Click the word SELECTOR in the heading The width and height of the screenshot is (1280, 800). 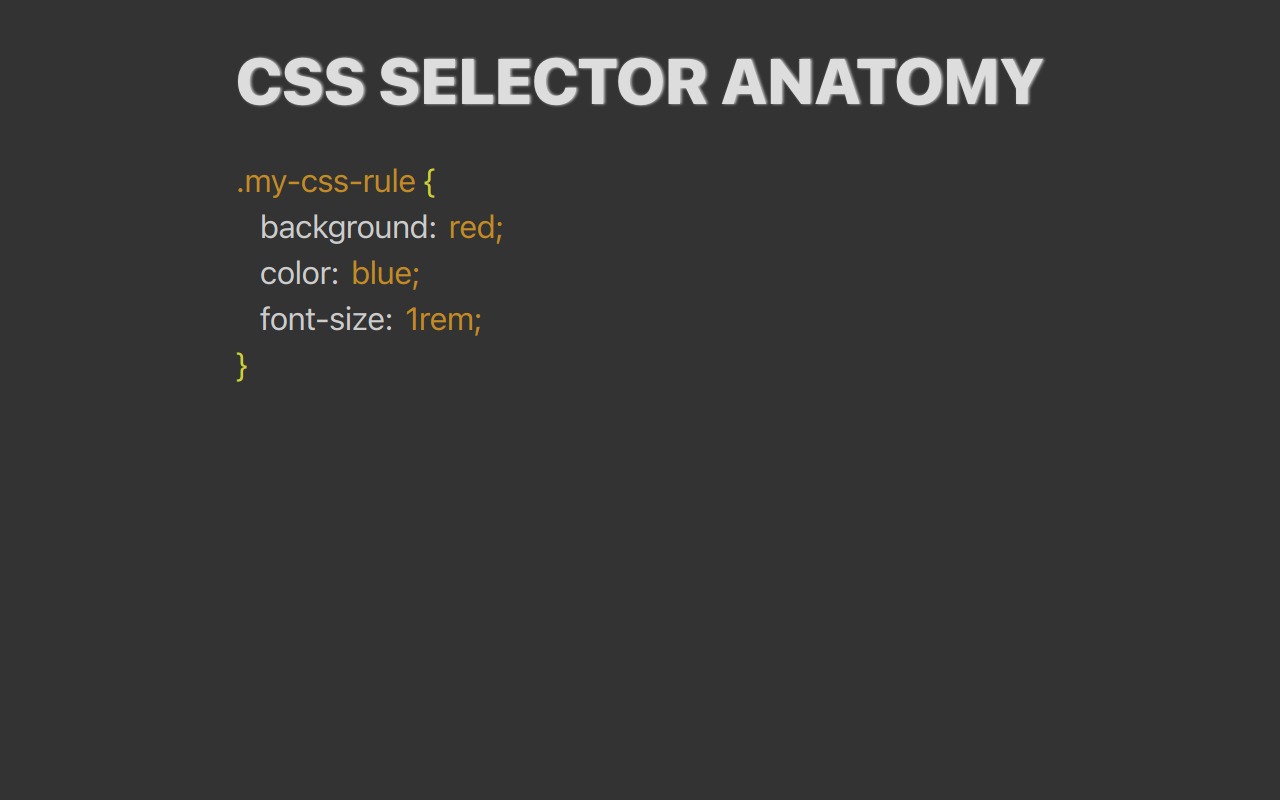point(543,82)
